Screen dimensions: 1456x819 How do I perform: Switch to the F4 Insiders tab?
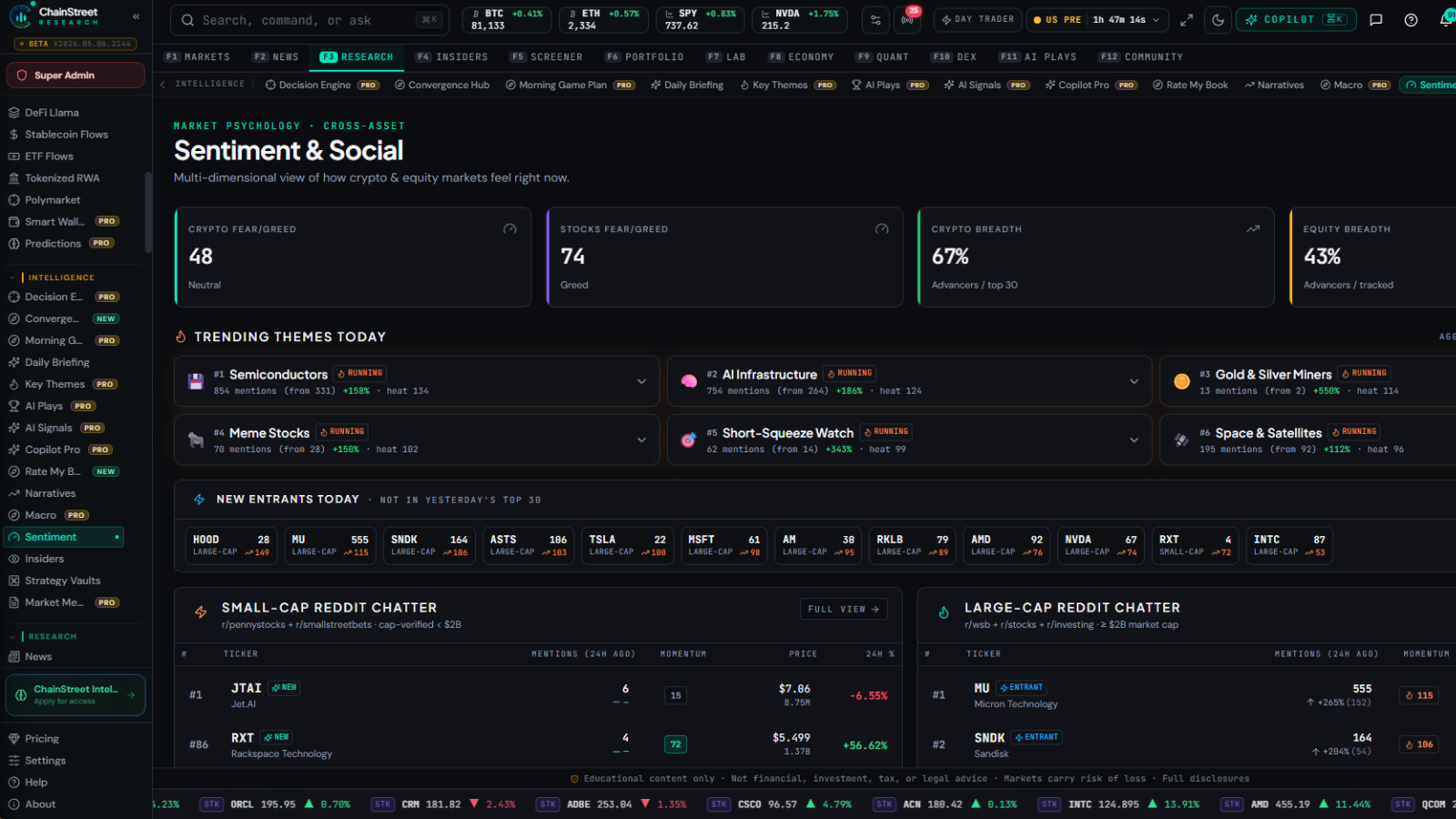tap(451, 56)
